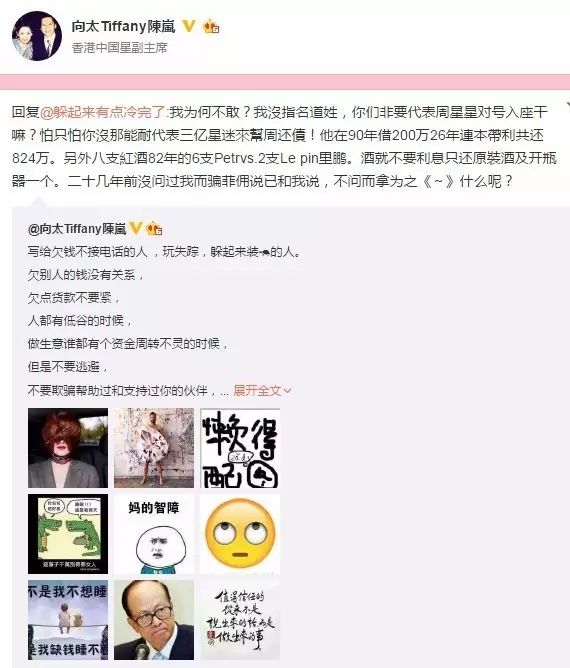
Task: Open the calligraphy quote thumbnail
Action: [x=240, y=620]
